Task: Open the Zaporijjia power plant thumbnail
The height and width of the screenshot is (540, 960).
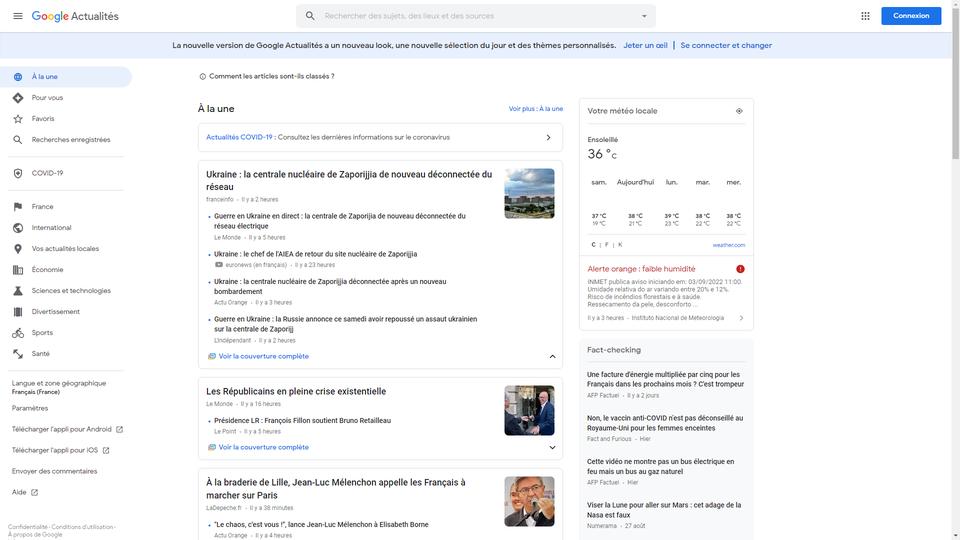Action: [530, 193]
